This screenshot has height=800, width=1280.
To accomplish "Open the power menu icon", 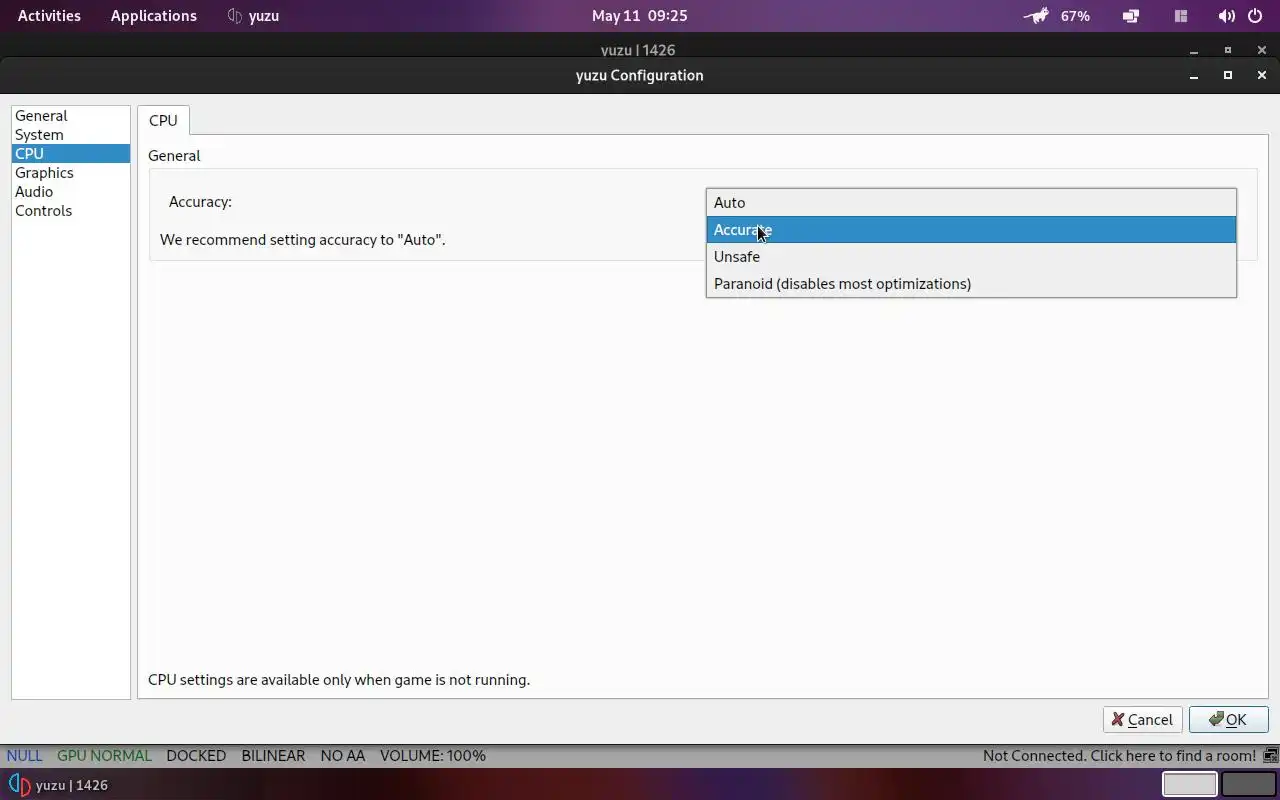I will (x=1255, y=16).
